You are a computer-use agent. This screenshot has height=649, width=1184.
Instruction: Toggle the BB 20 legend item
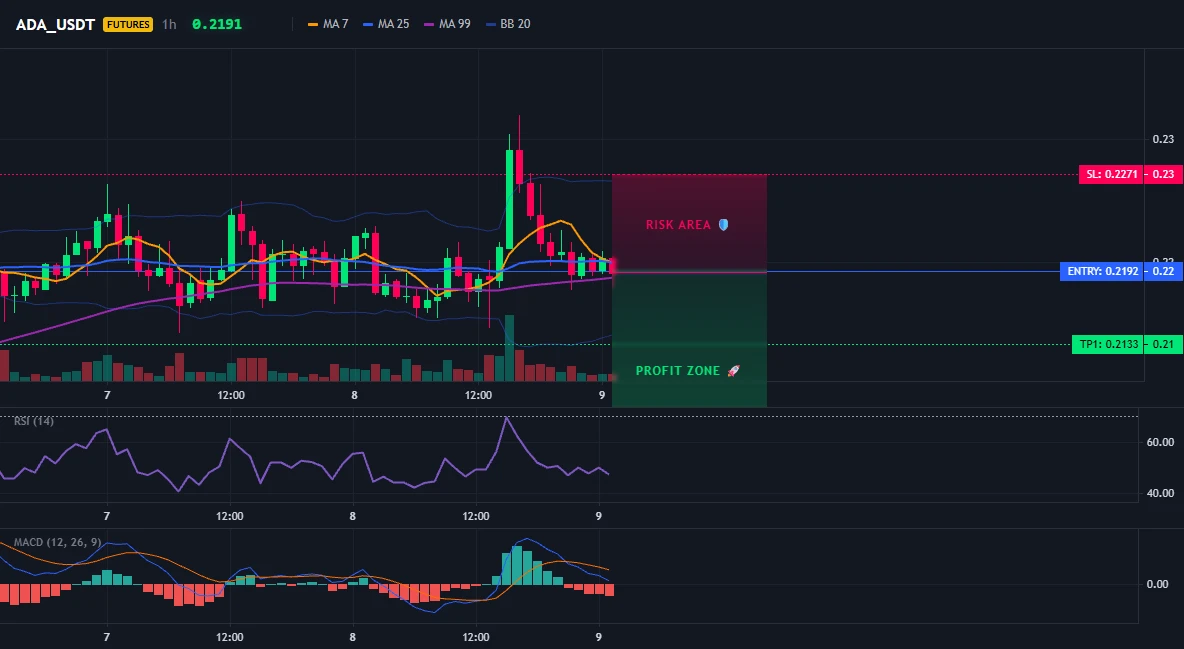coord(508,24)
